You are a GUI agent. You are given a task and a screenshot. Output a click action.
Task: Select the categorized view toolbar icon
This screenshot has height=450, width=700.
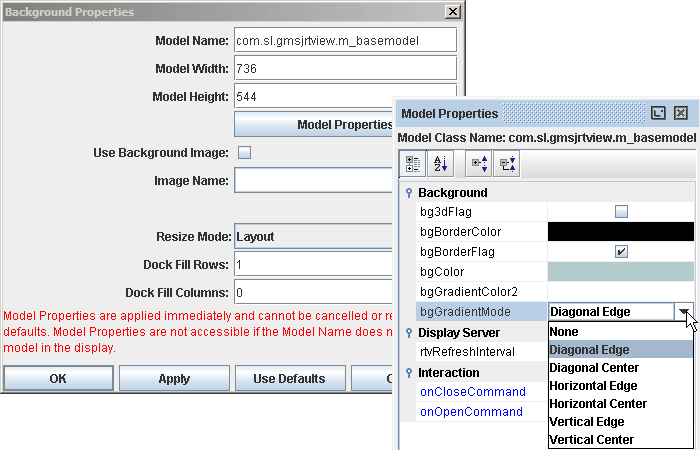tap(412, 164)
